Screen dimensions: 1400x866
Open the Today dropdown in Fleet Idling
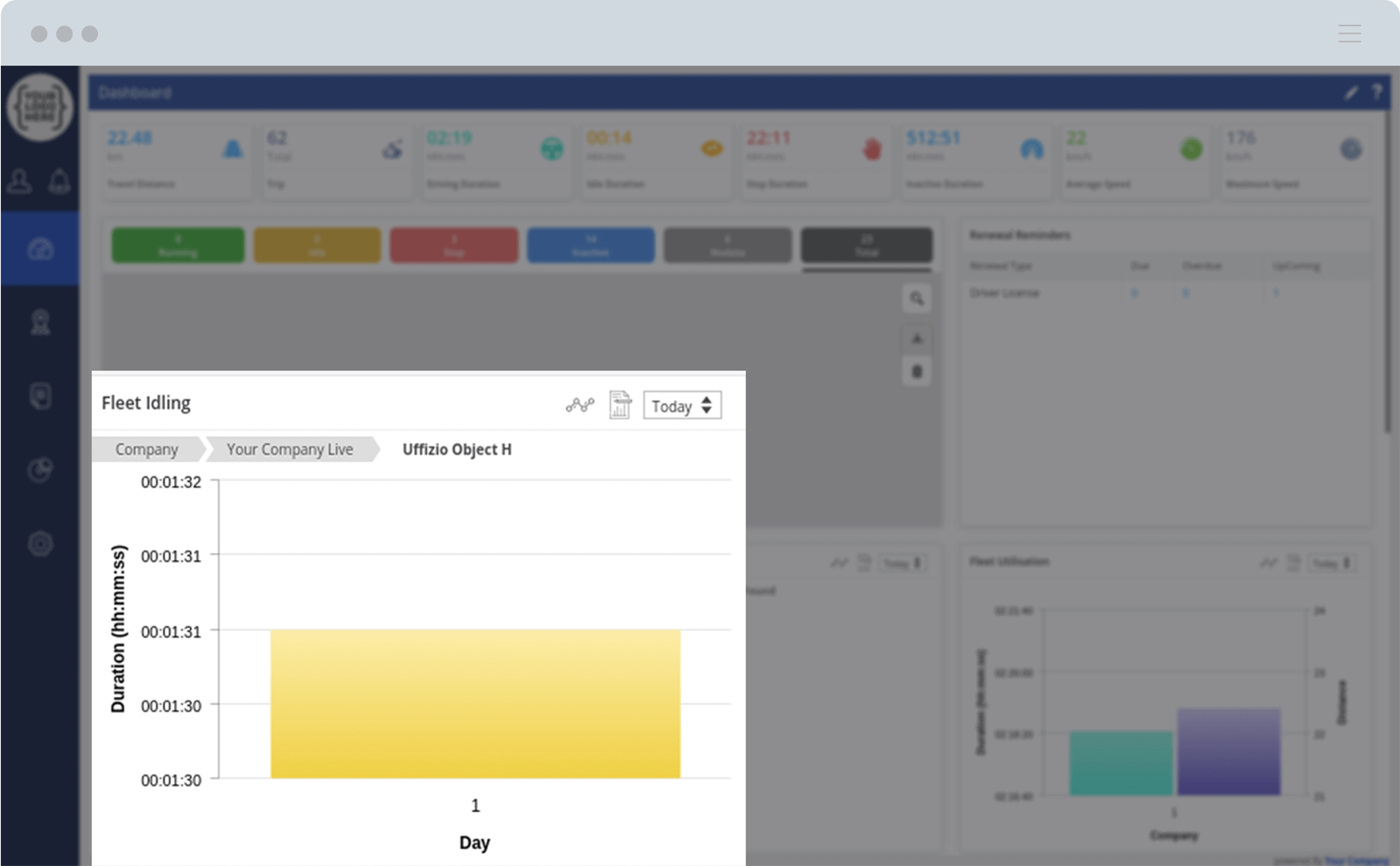coord(682,406)
